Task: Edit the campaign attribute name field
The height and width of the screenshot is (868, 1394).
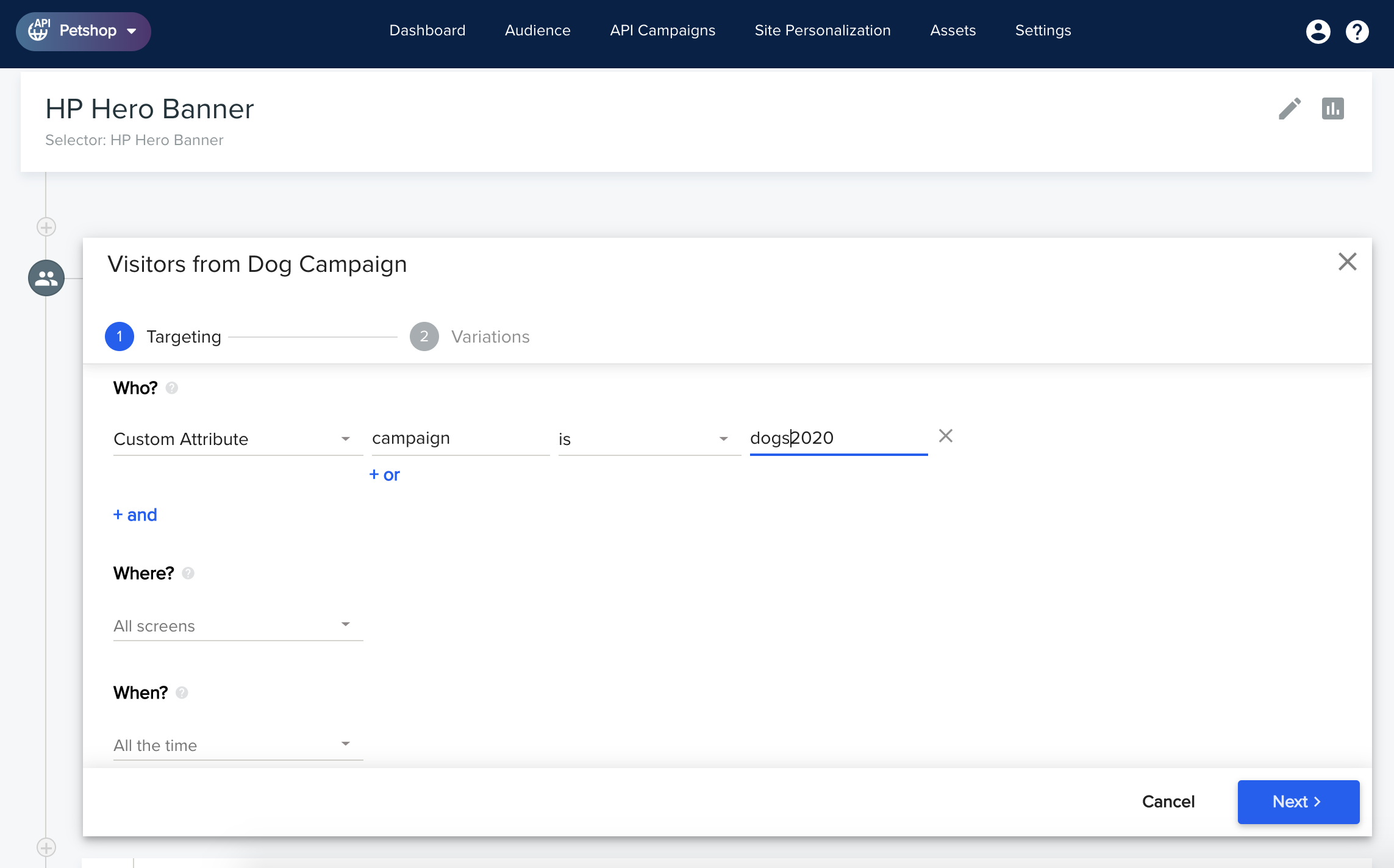Action: (460, 438)
